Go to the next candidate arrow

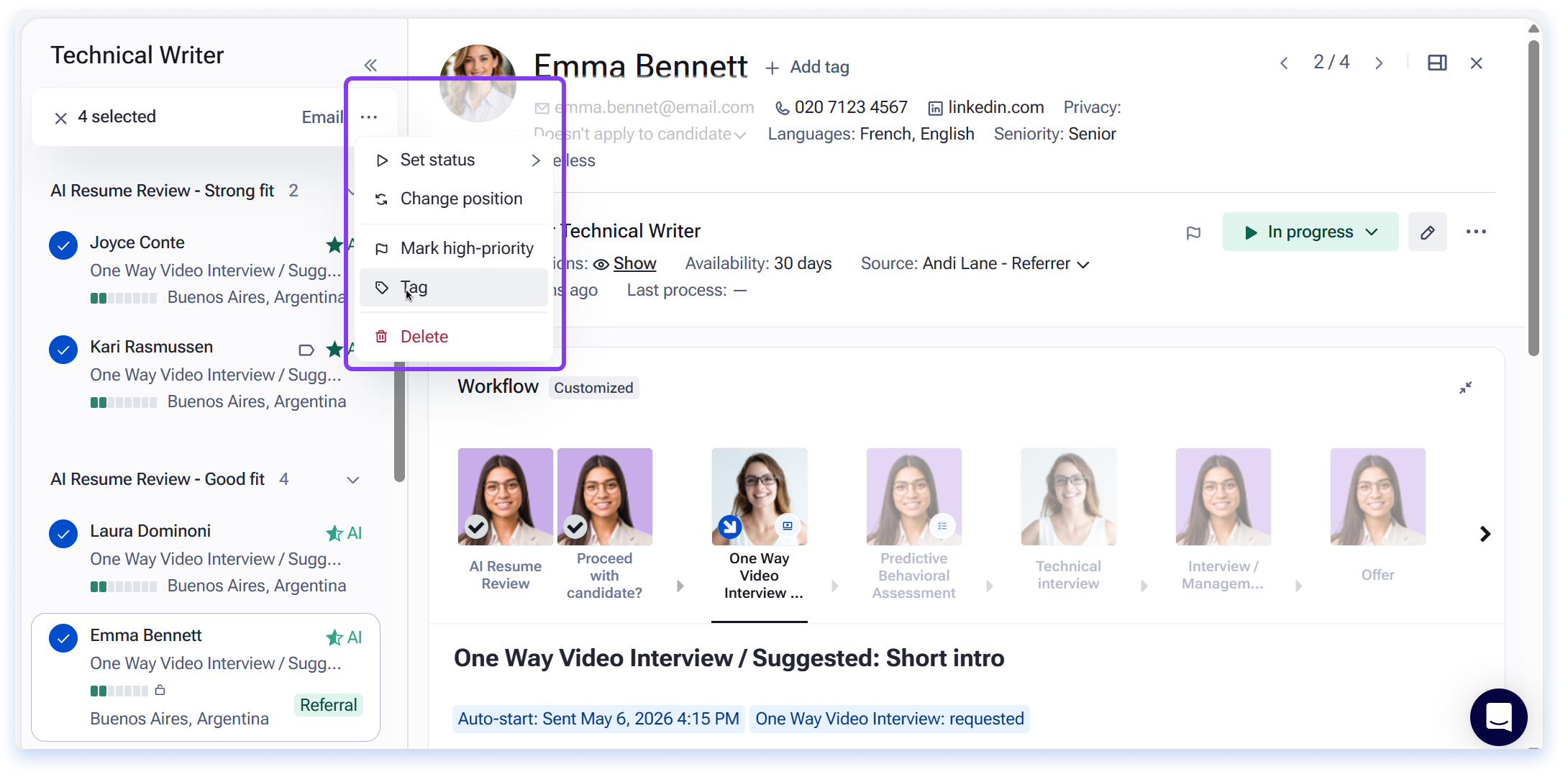coord(1379,63)
